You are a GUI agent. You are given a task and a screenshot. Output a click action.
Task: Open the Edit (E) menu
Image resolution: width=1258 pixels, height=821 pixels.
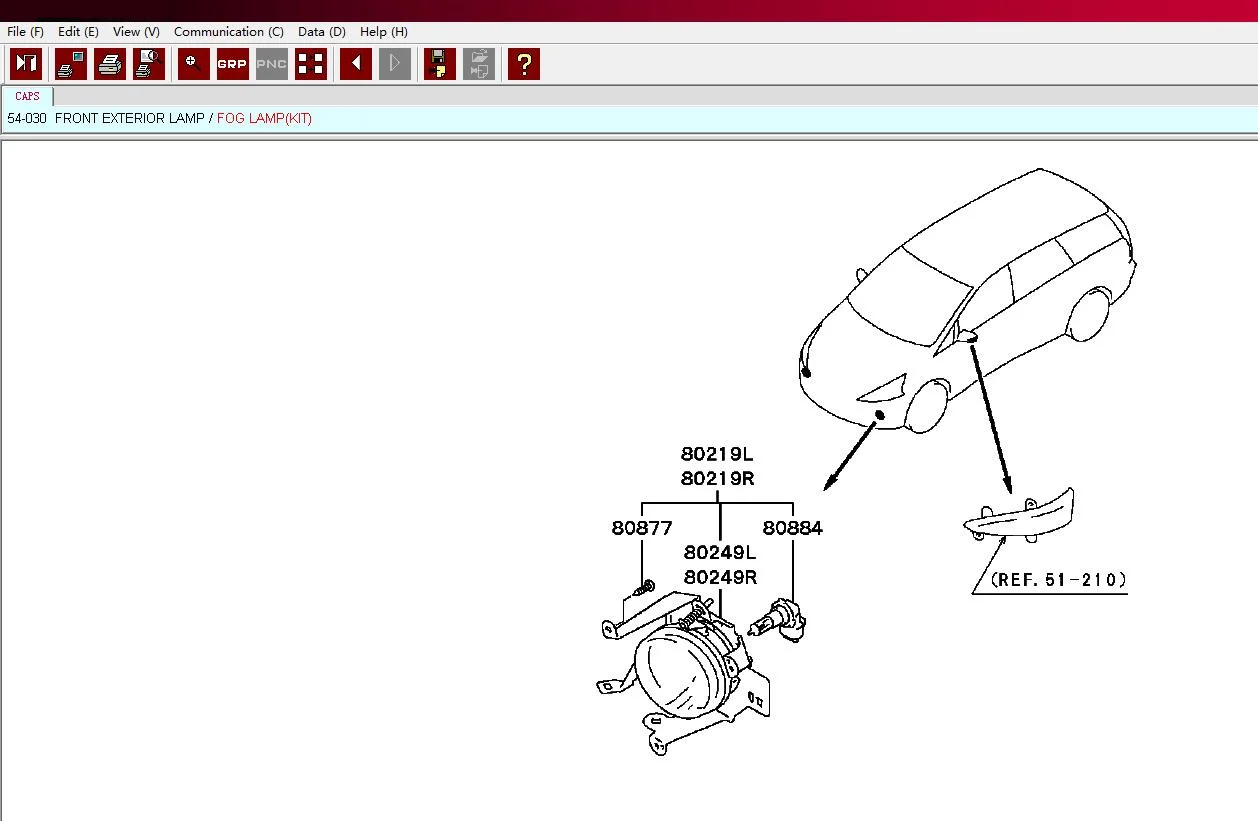click(78, 32)
